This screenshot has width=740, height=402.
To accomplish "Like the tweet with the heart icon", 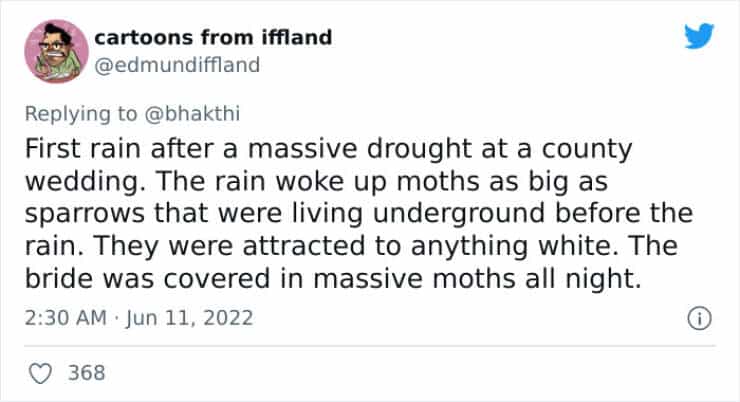I will (x=40, y=373).
